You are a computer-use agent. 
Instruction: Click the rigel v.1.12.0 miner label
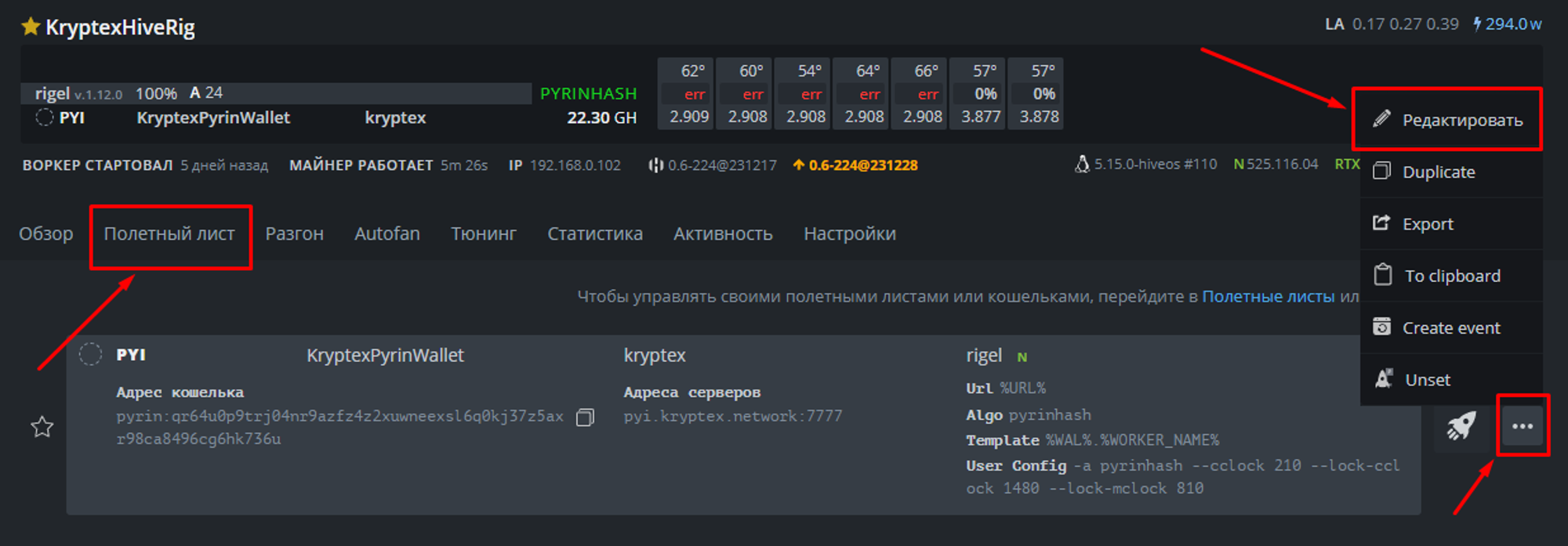(78, 93)
